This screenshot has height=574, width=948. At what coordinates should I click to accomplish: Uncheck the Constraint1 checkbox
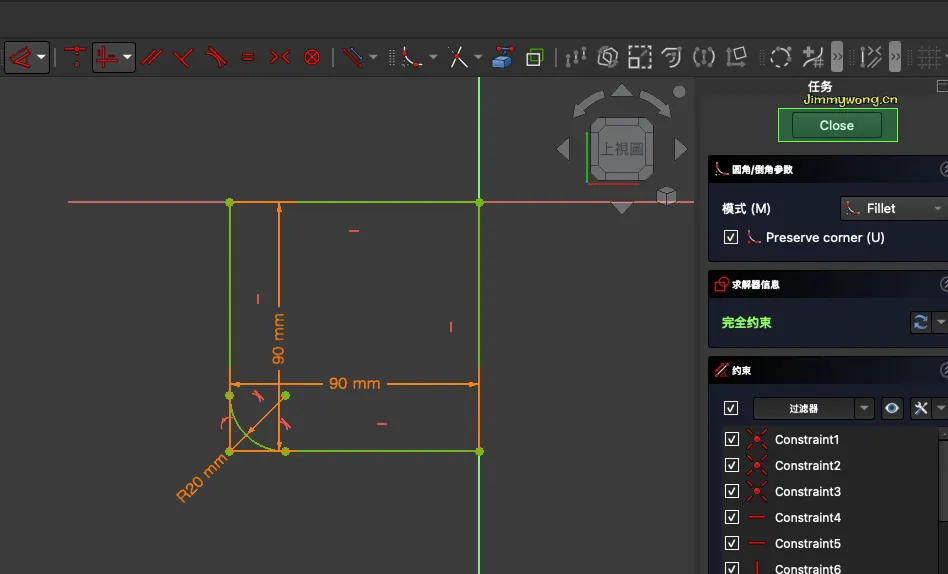[x=731, y=440]
